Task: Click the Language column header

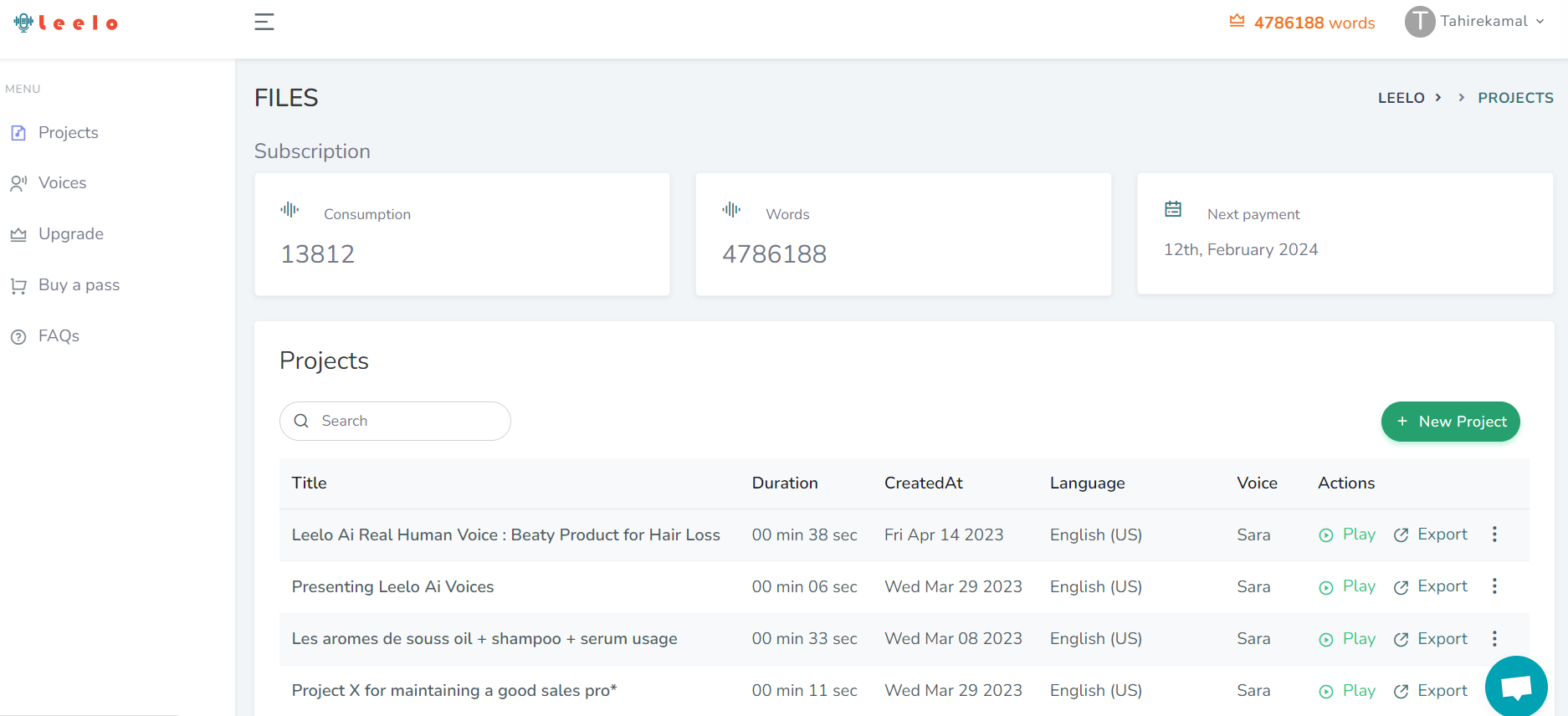Action: (x=1087, y=483)
